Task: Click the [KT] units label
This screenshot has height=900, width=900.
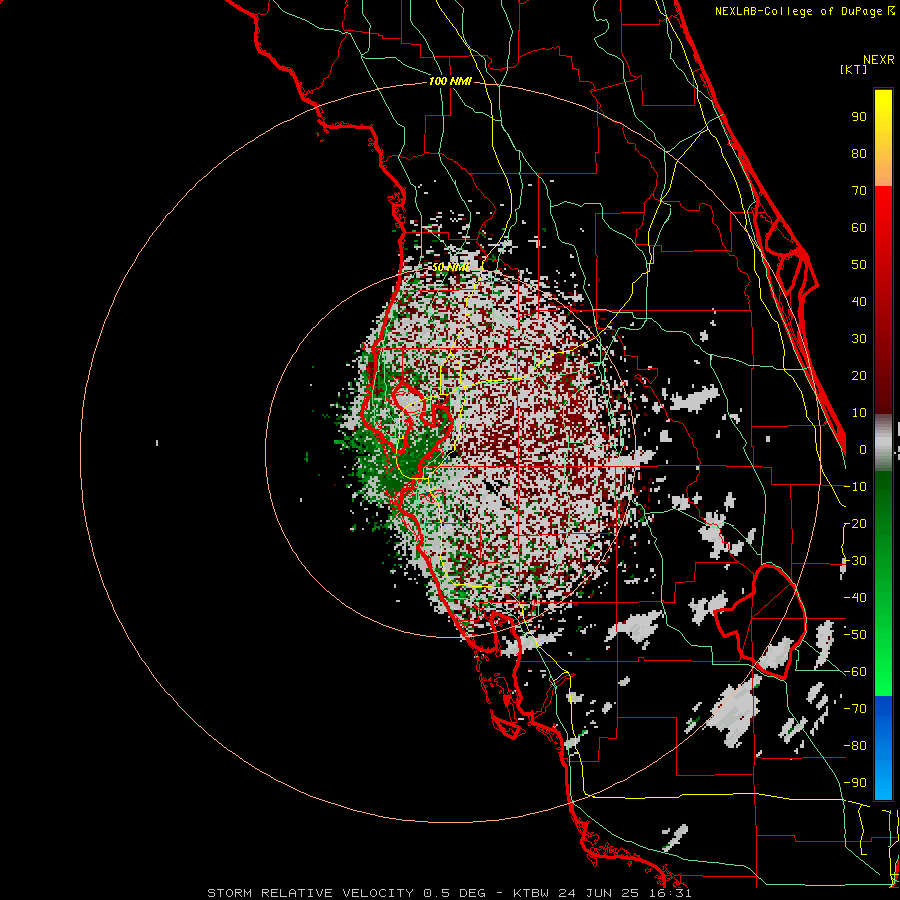Action: pyautogui.click(x=854, y=69)
